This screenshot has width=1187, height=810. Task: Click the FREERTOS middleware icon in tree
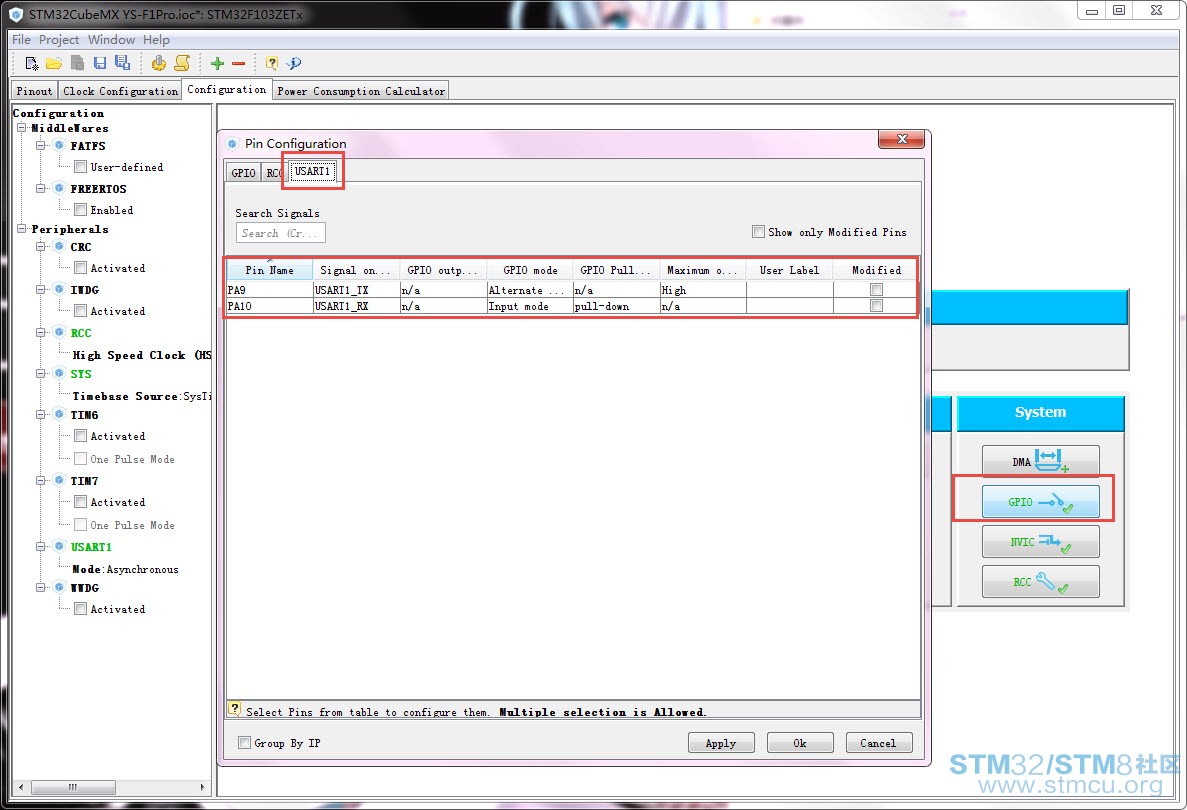59,188
